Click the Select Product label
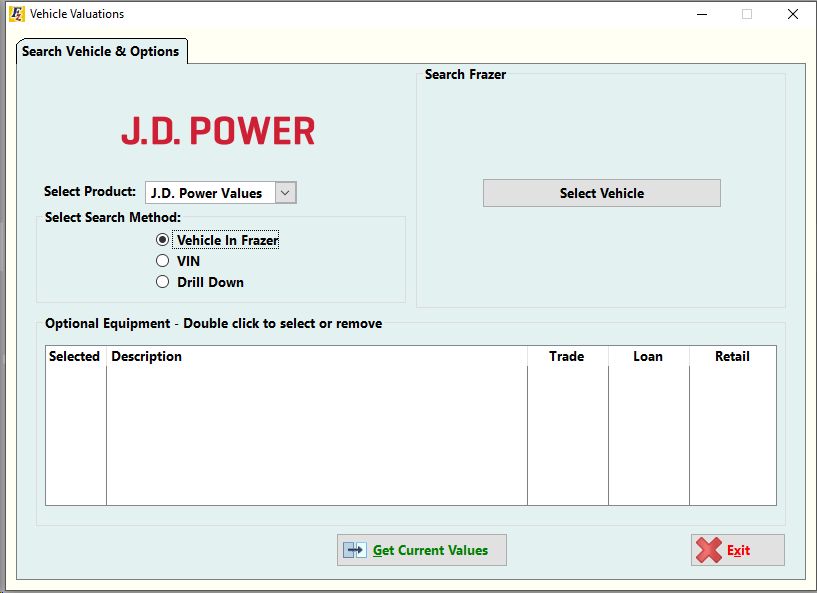This screenshot has height=593, width=817. pos(90,191)
